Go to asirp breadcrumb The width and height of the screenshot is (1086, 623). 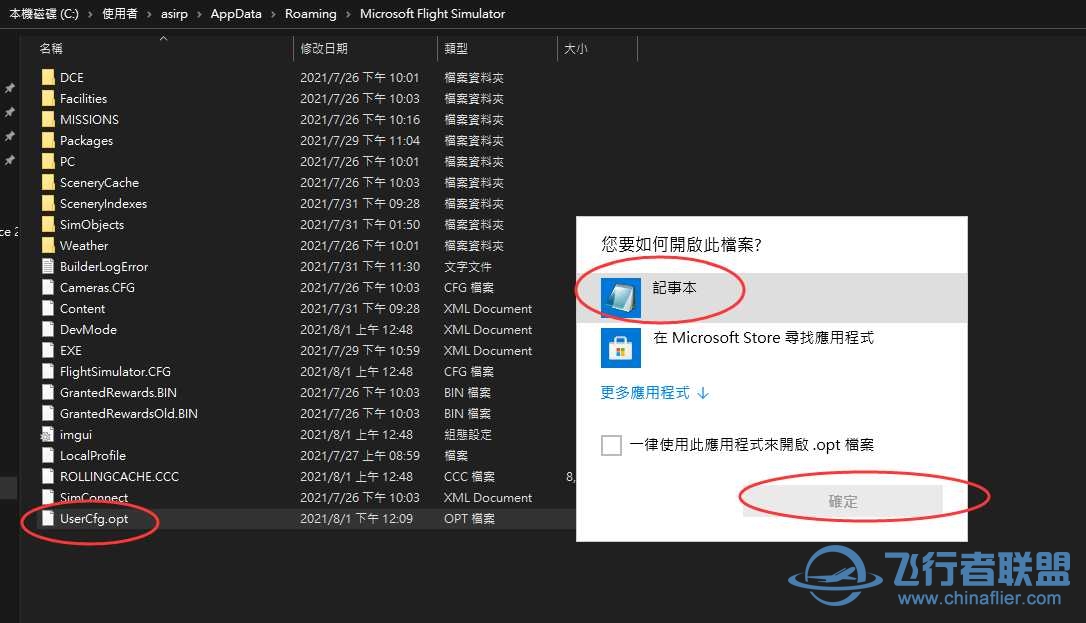(175, 14)
